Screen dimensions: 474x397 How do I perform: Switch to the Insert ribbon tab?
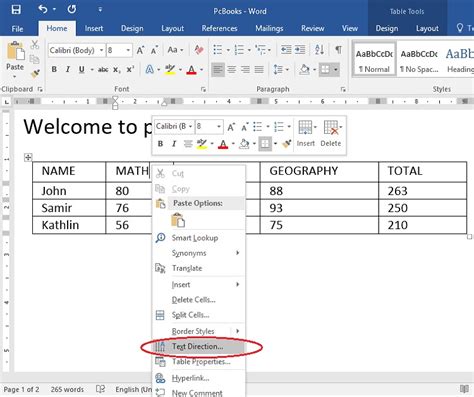click(x=94, y=28)
